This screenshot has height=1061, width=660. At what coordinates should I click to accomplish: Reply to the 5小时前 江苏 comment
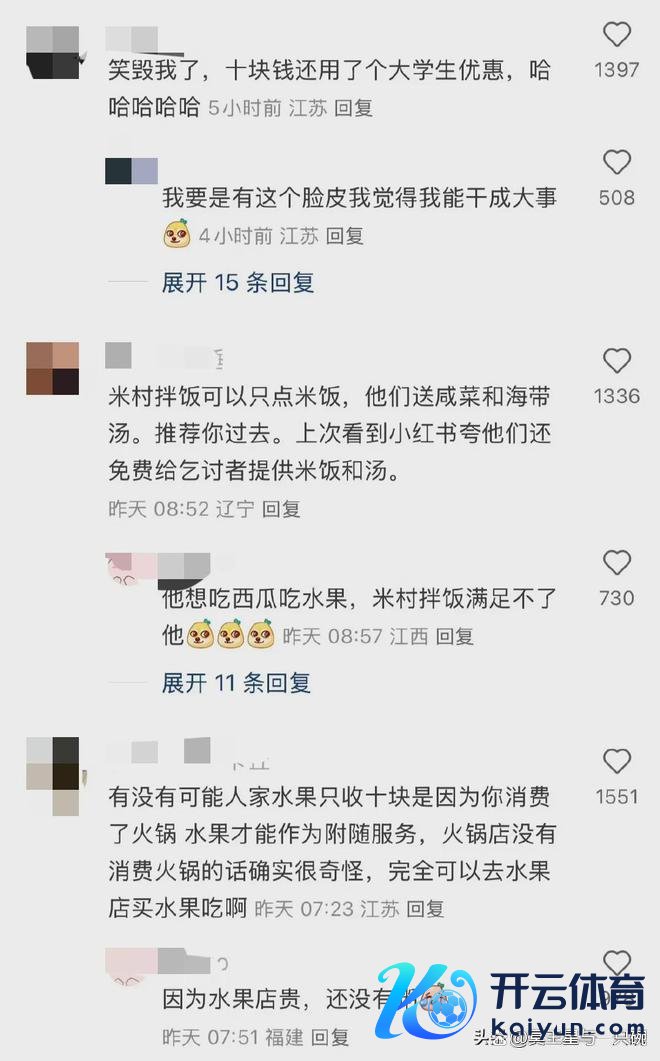coord(353,108)
